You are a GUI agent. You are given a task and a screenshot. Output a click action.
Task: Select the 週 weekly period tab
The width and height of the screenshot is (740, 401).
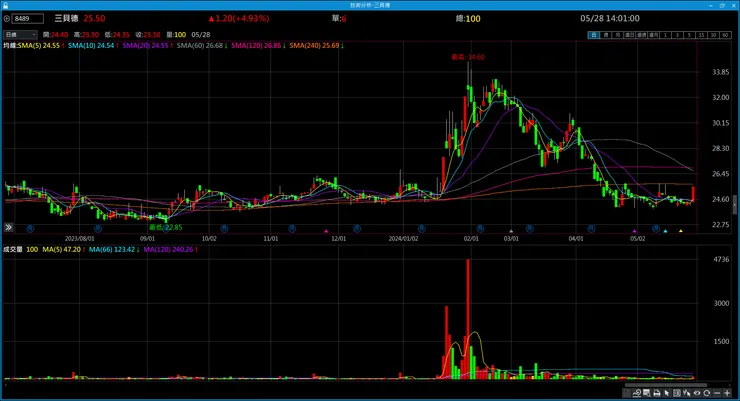[x=605, y=35]
